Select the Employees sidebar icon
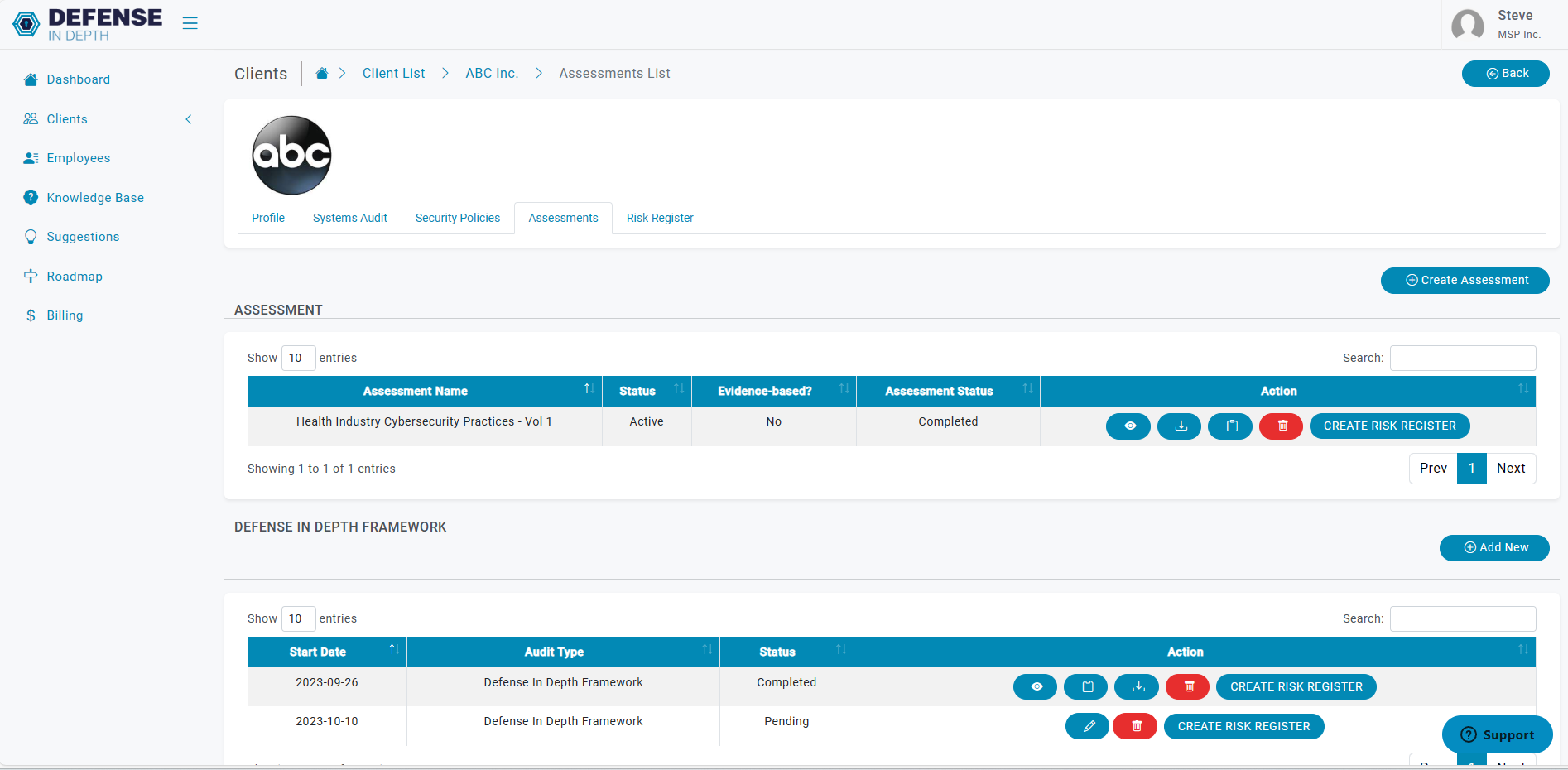 tap(31, 158)
